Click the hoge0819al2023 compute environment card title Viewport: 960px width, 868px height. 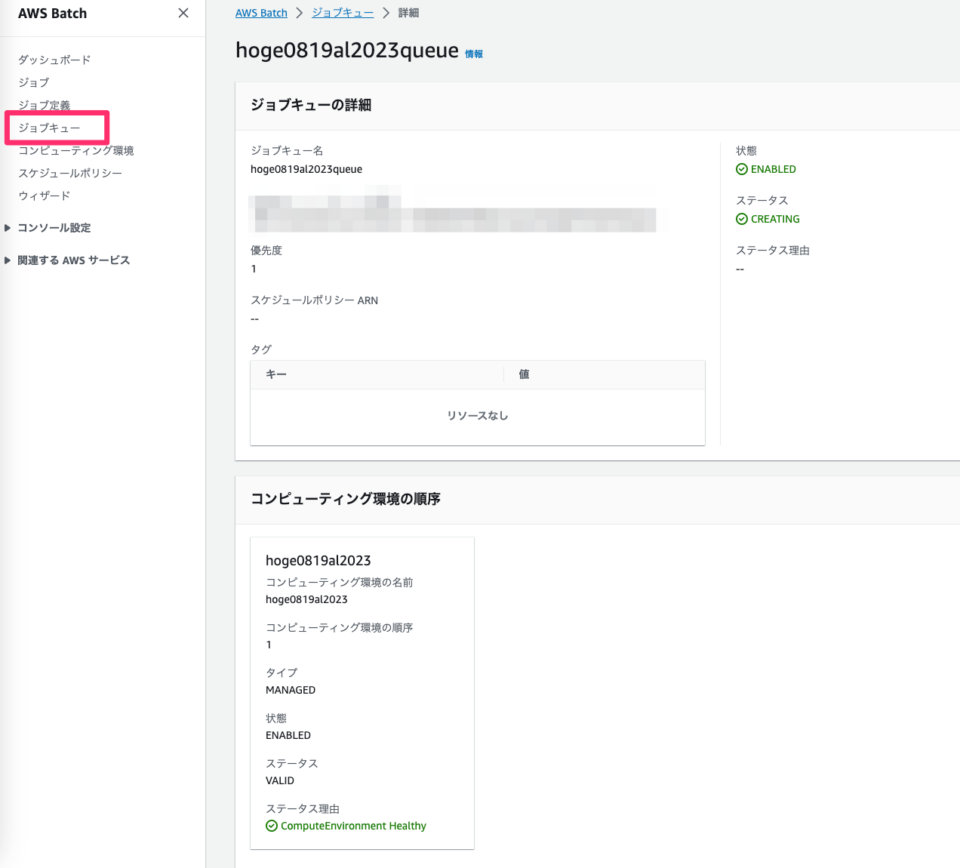318,560
